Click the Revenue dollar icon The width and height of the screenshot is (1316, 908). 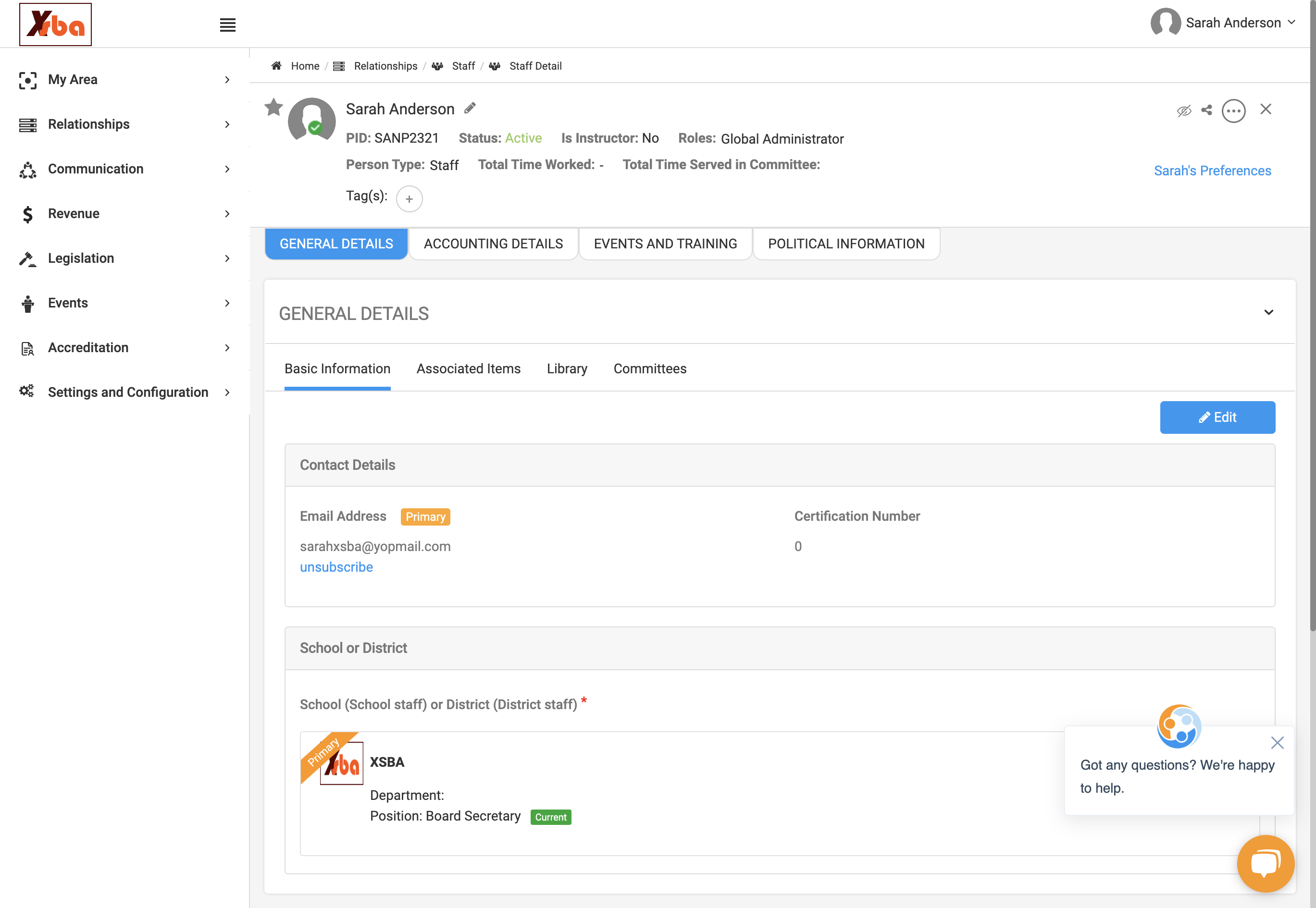(x=27, y=214)
